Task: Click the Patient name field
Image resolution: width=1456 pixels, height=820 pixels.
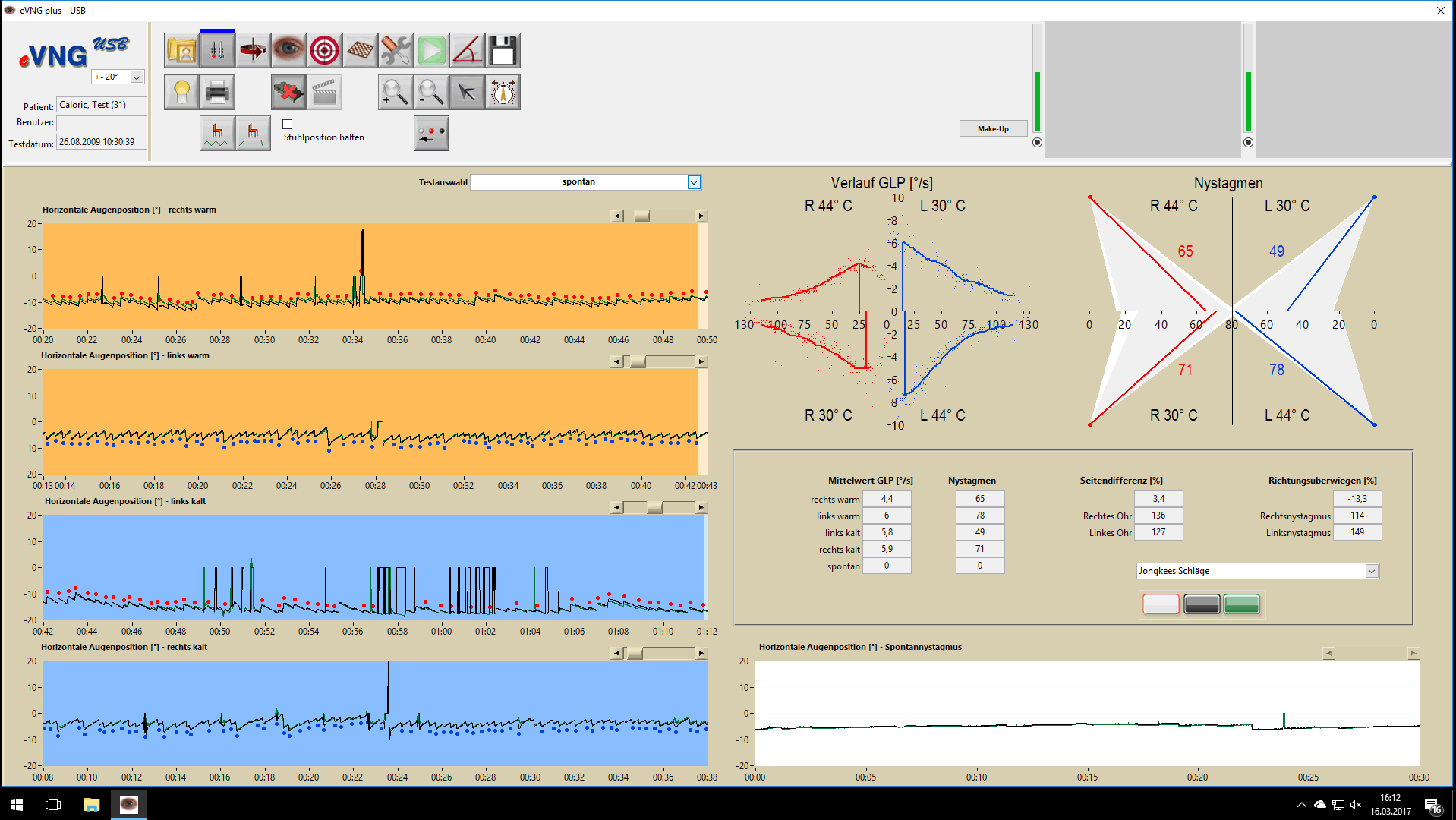Action: [x=102, y=105]
